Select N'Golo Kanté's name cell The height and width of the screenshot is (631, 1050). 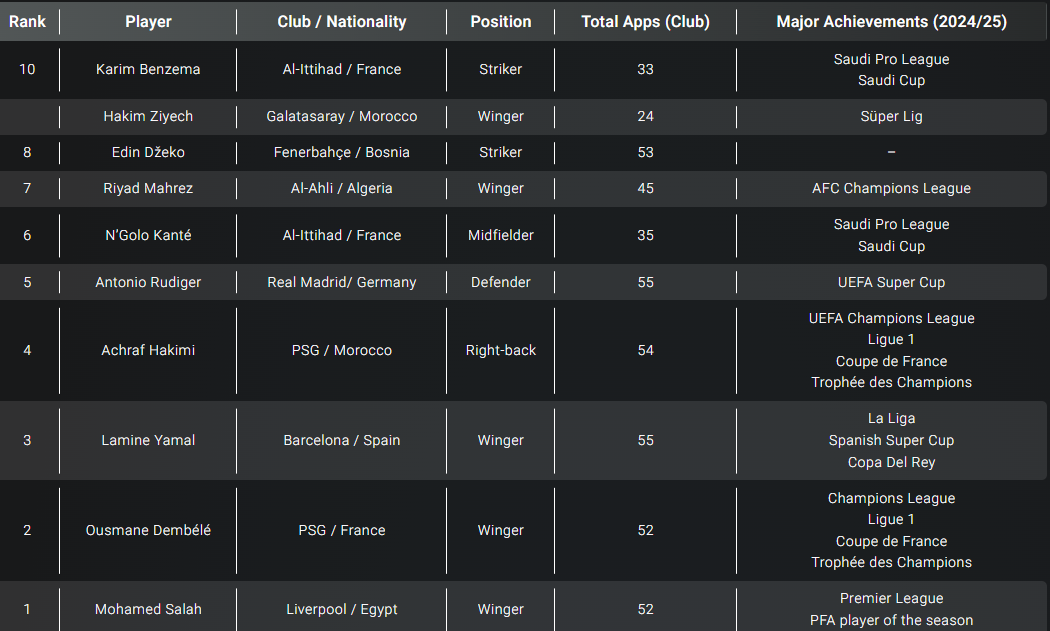pos(148,235)
